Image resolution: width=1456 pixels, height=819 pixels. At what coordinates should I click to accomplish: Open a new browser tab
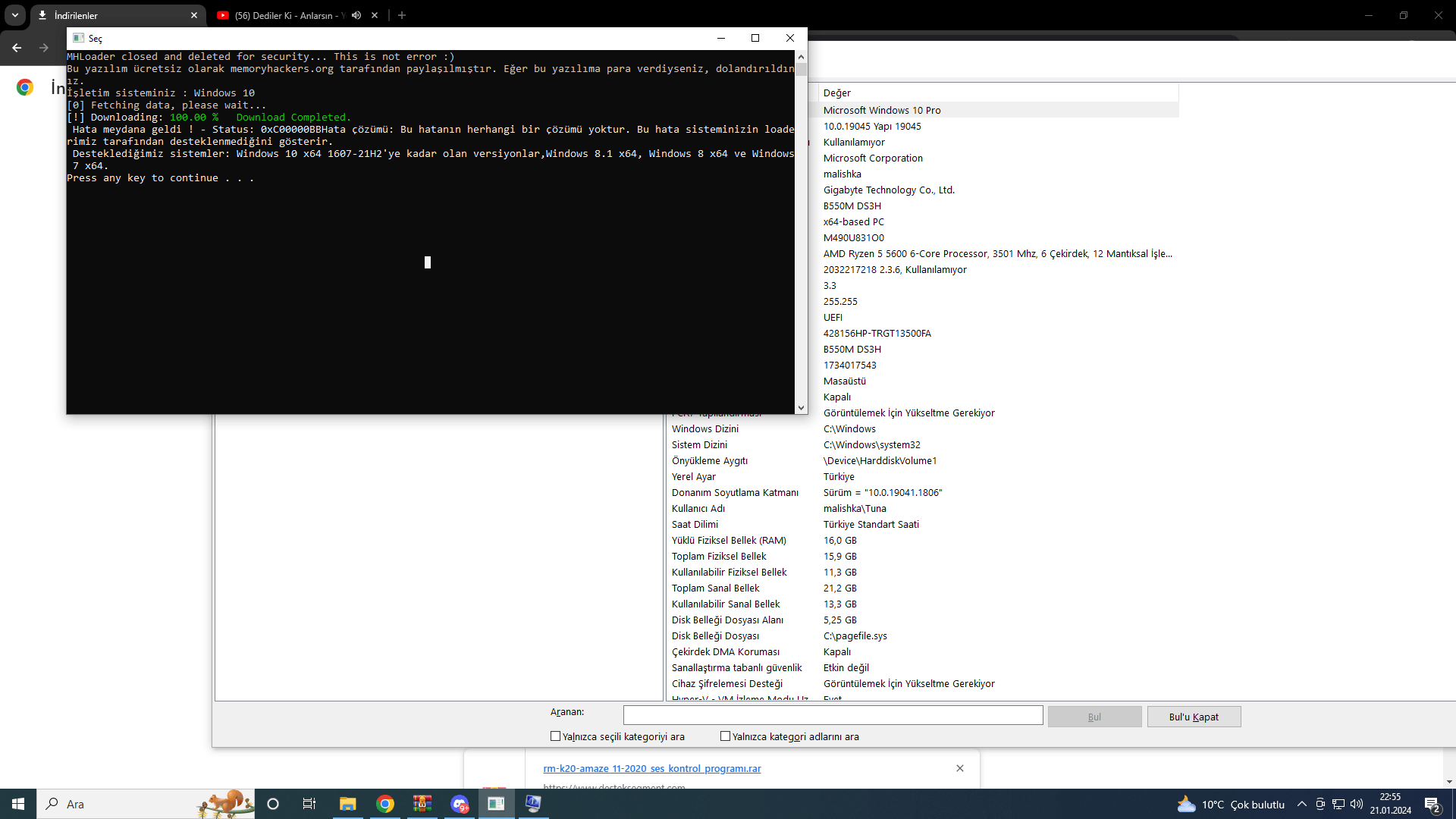click(x=402, y=15)
